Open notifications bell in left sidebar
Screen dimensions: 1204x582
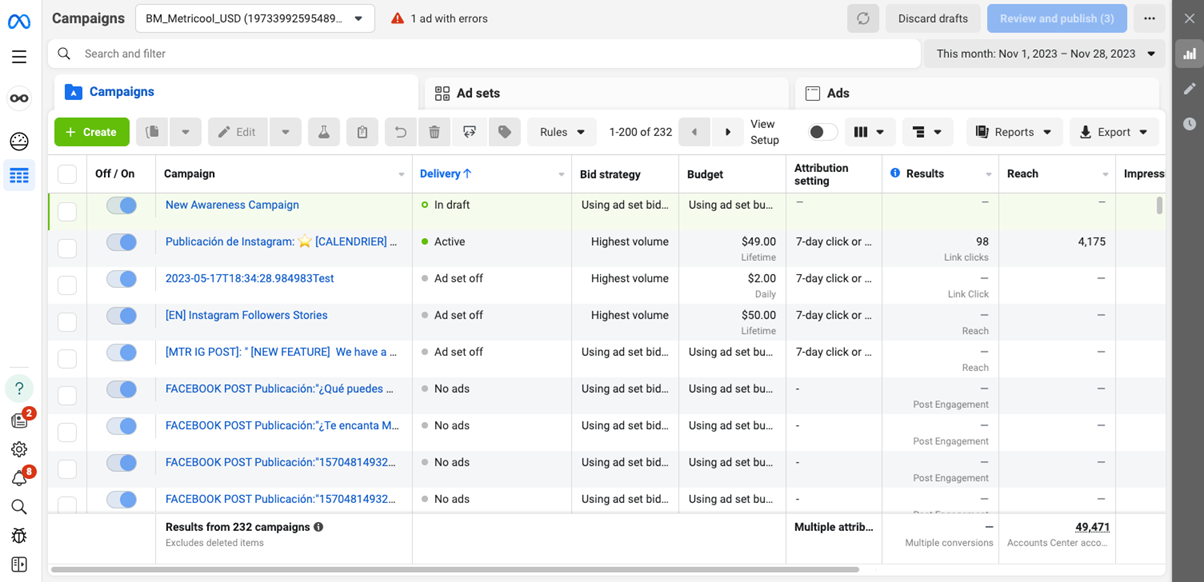pos(18,478)
